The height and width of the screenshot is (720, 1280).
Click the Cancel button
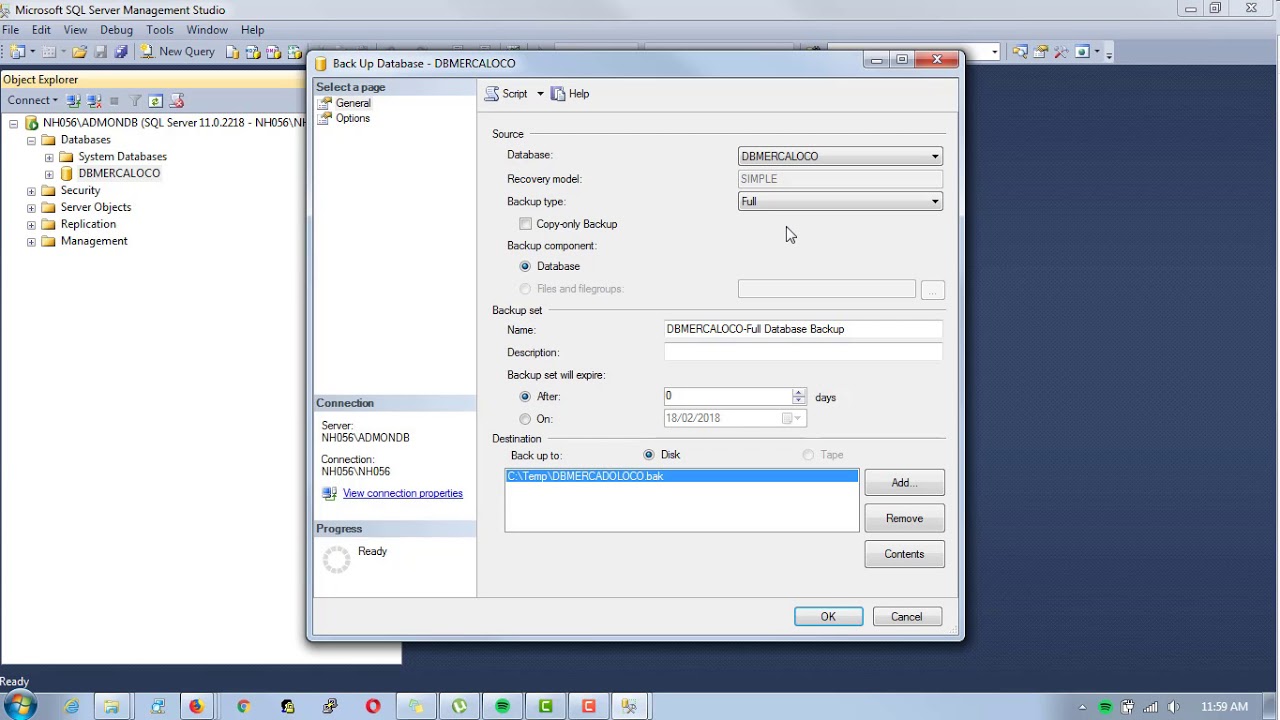coord(907,617)
